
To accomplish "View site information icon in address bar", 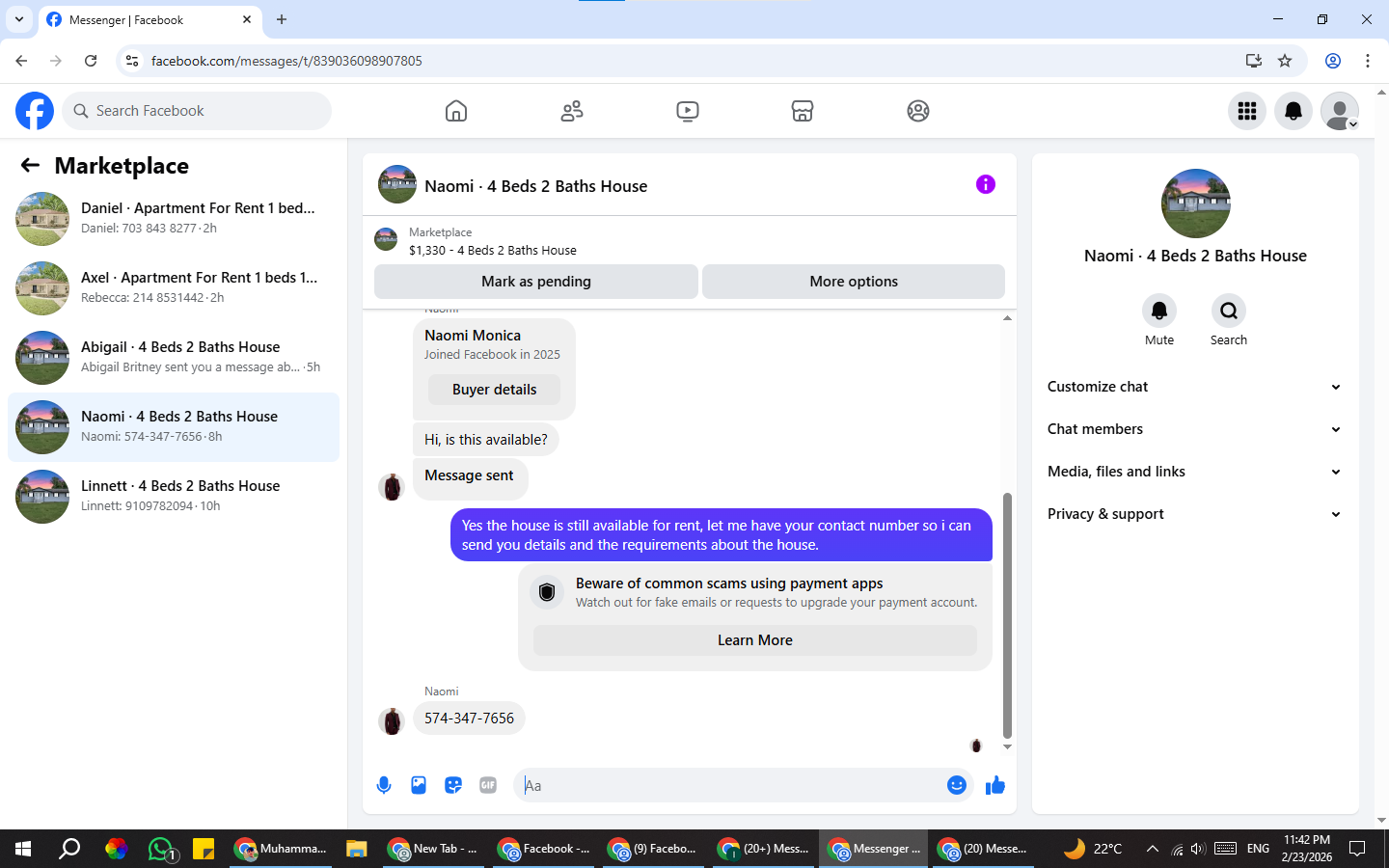I will tap(132, 61).
